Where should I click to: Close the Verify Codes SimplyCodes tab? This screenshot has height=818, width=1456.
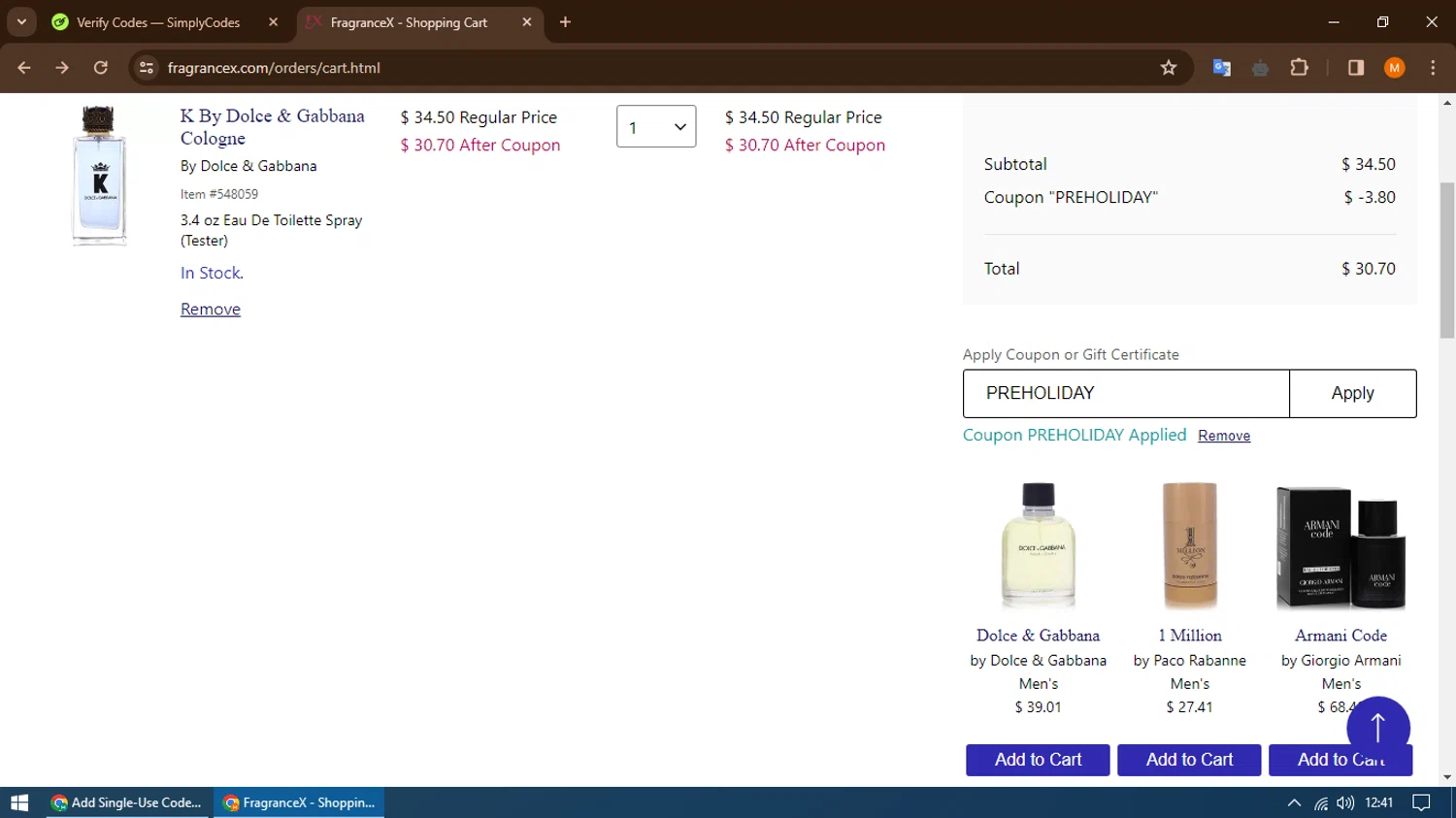tap(274, 22)
